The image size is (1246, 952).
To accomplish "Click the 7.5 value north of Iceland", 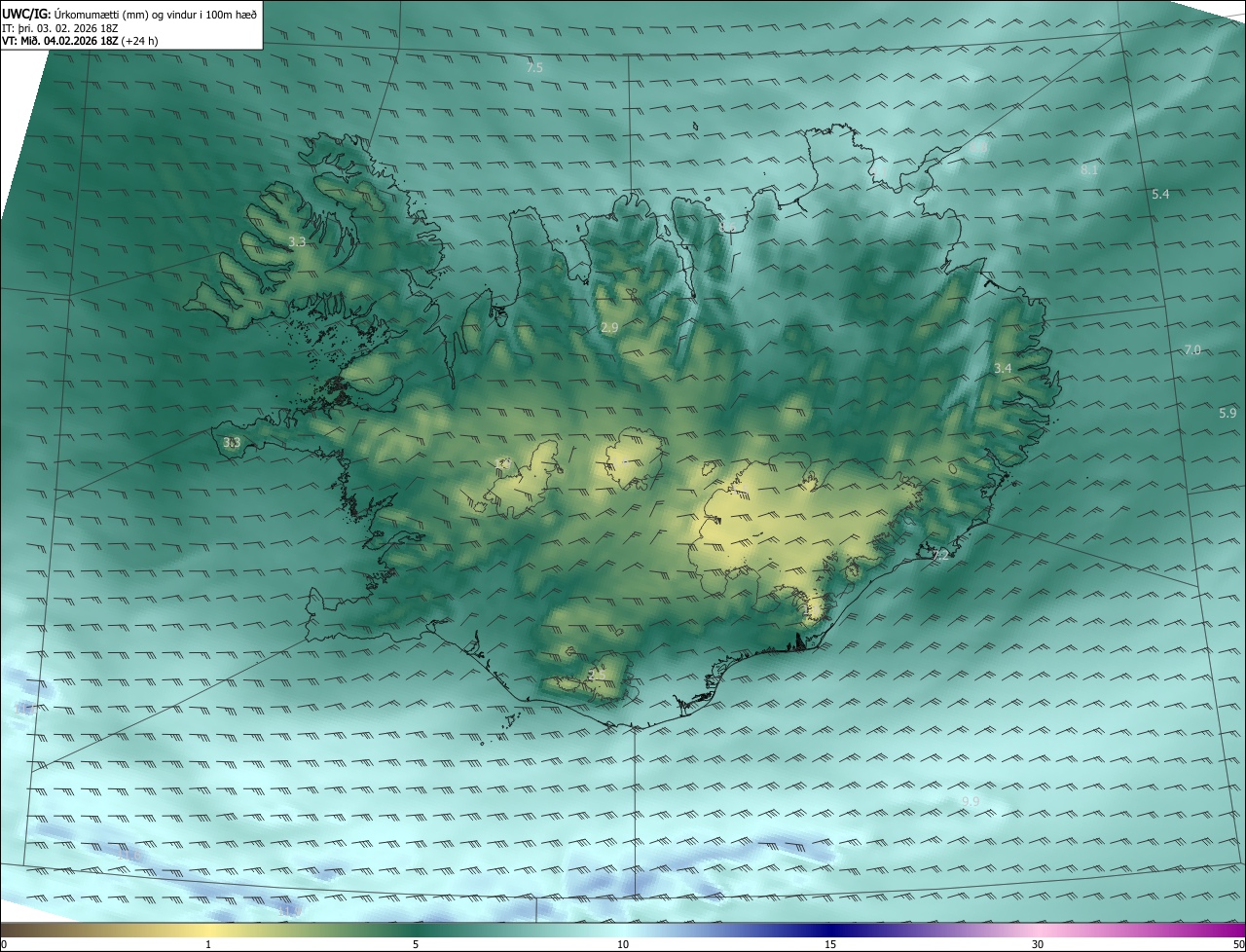I will pos(534,67).
